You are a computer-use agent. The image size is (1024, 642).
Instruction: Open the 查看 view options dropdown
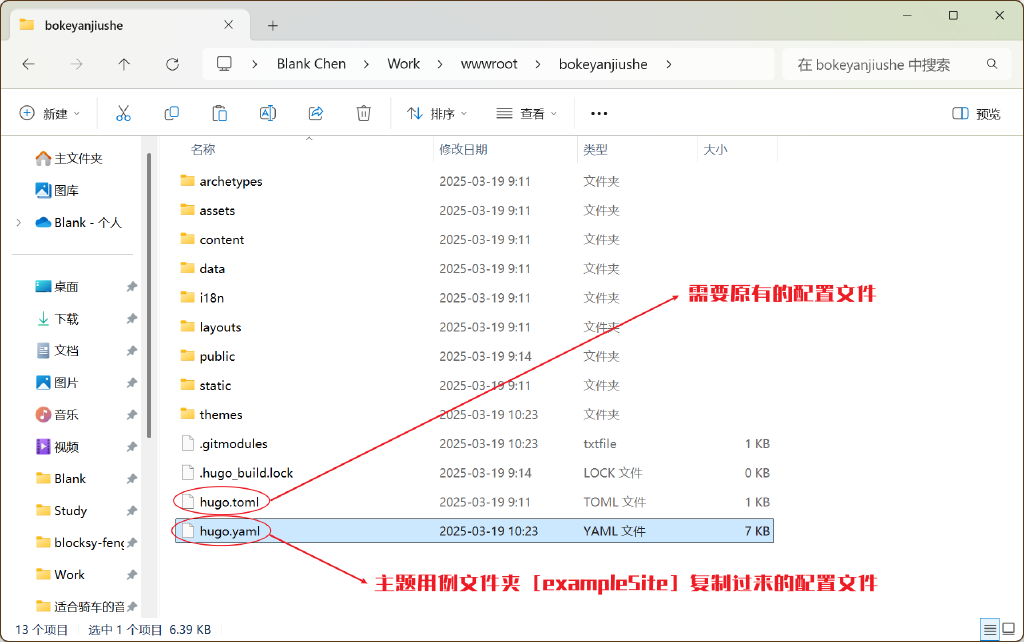click(x=526, y=113)
